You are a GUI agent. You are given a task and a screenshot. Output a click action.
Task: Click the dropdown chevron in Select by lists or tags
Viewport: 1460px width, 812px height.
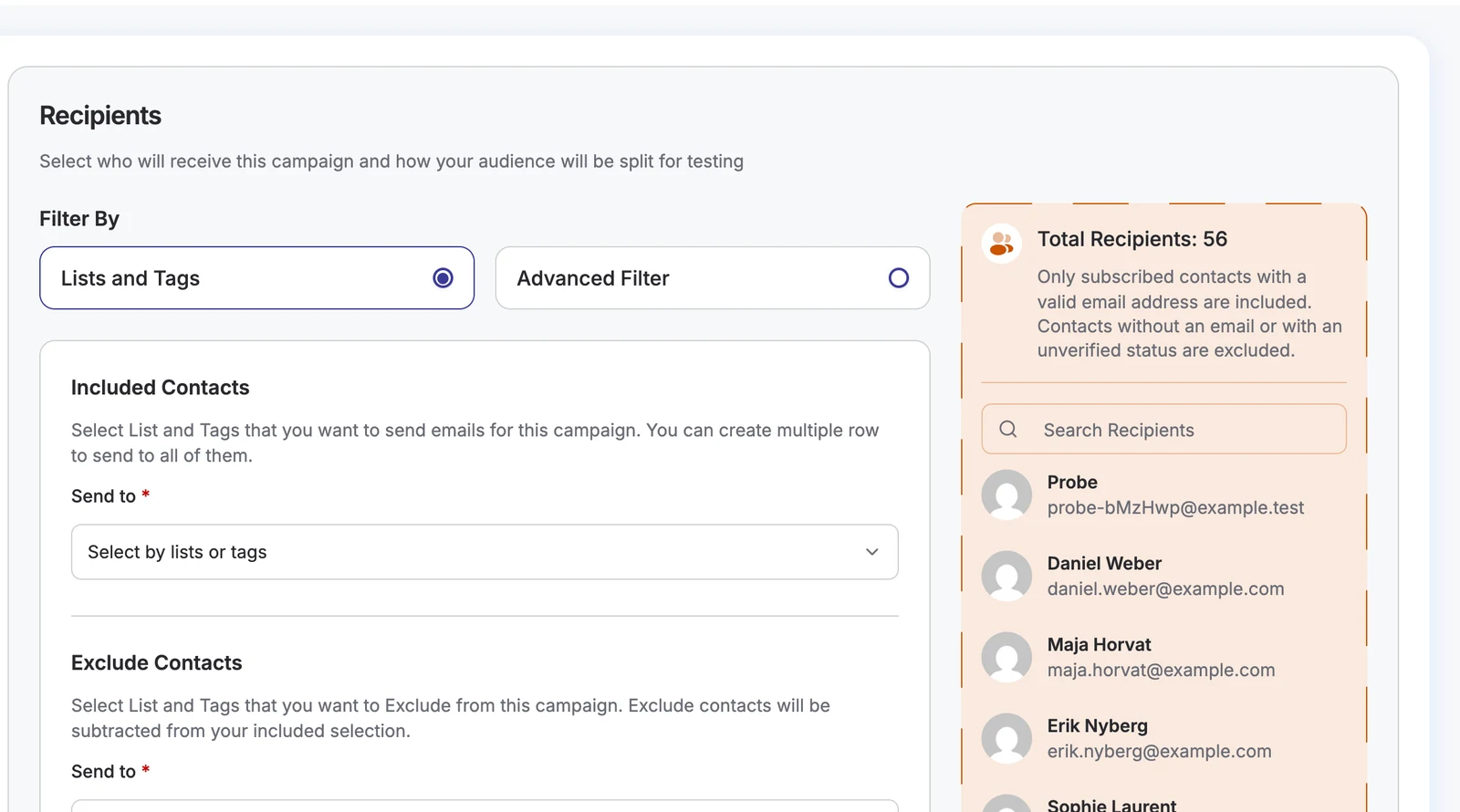(871, 552)
